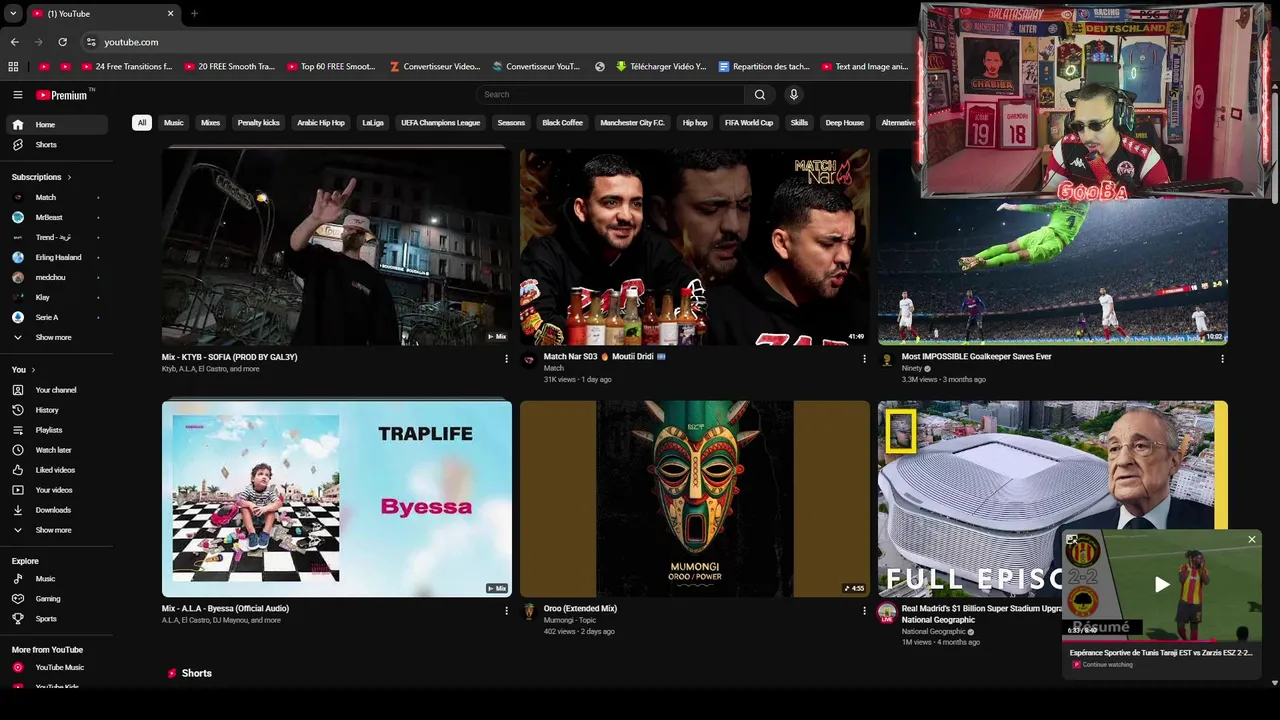Open Explore Sports section
Viewport: 1280px width, 720px height.
click(58, 619)
